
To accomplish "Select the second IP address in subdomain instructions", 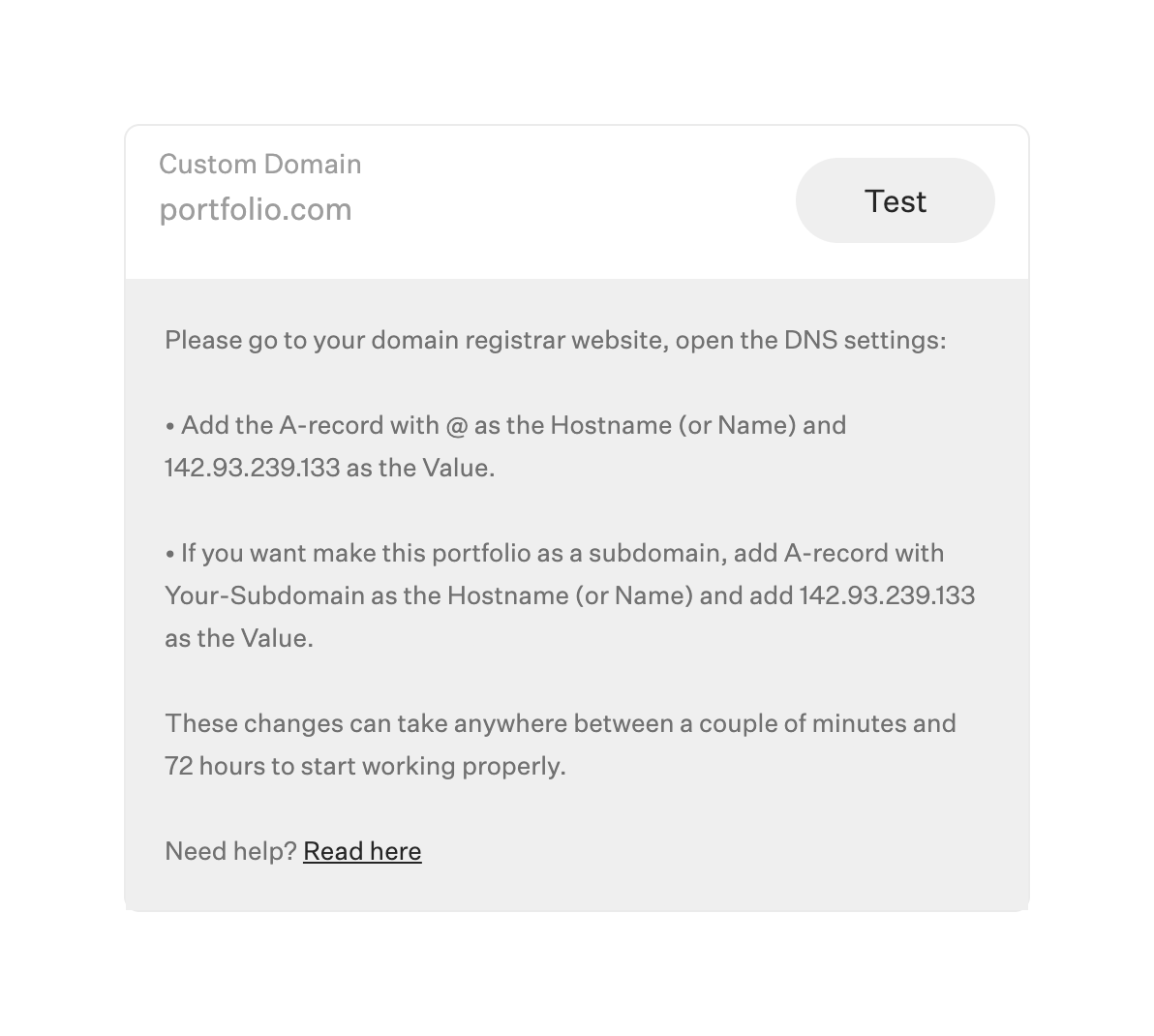I will coord(888,595).
